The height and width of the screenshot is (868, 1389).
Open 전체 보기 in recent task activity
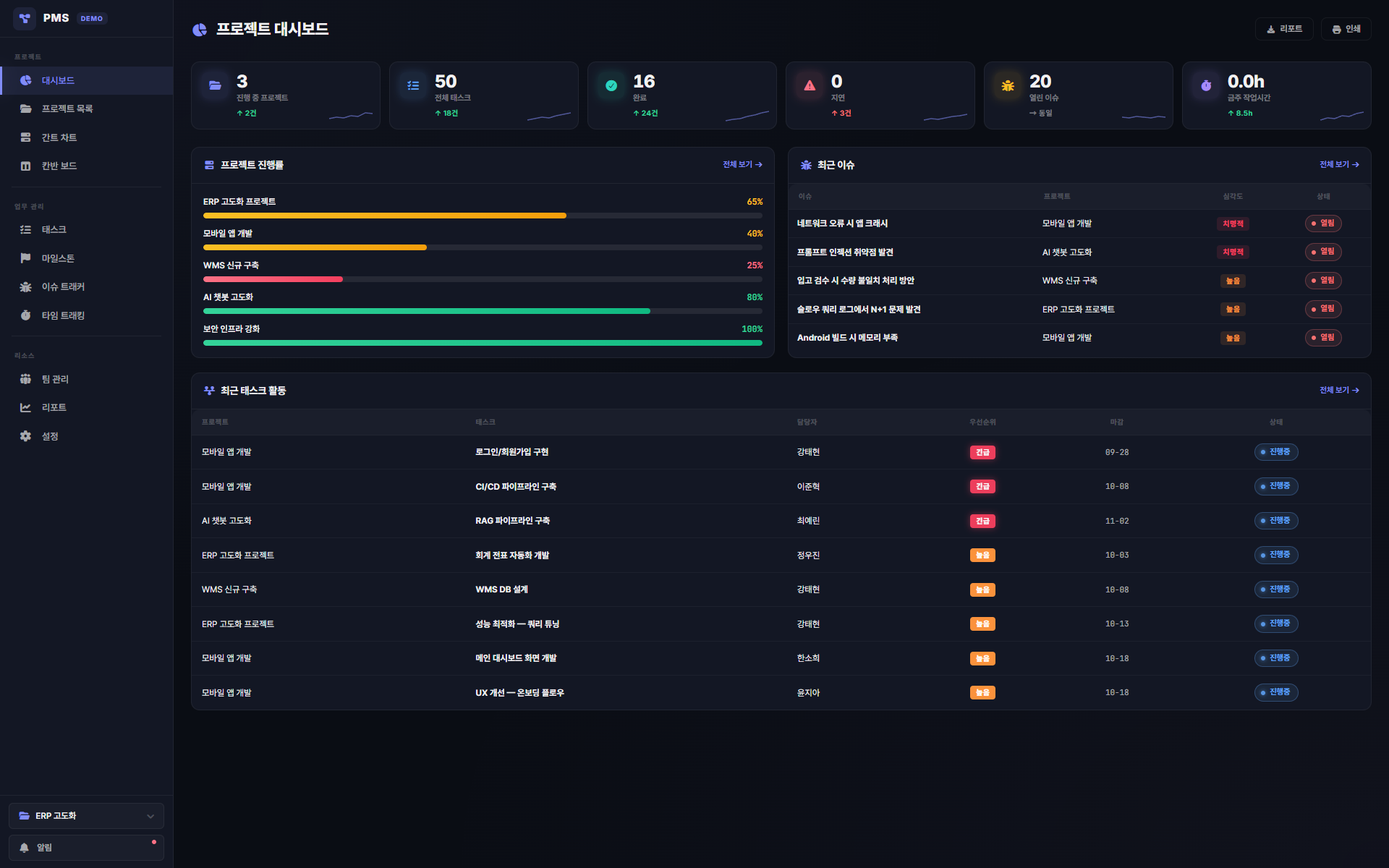(x=1339, y=391)
